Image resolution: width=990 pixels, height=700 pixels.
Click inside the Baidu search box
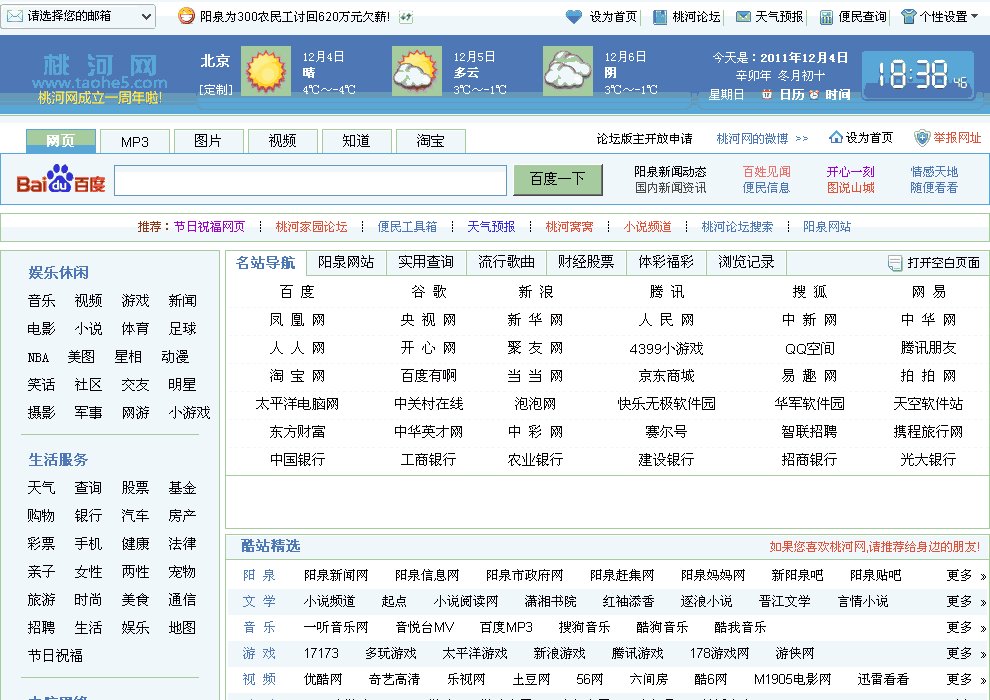click(x=310, y=181)
